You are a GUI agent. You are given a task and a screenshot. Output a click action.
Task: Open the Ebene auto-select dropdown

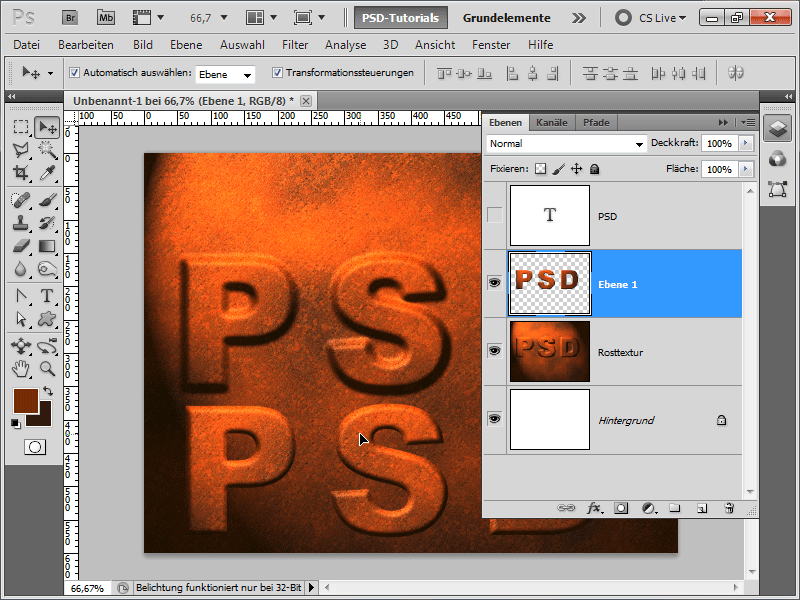tap(225, 74)
